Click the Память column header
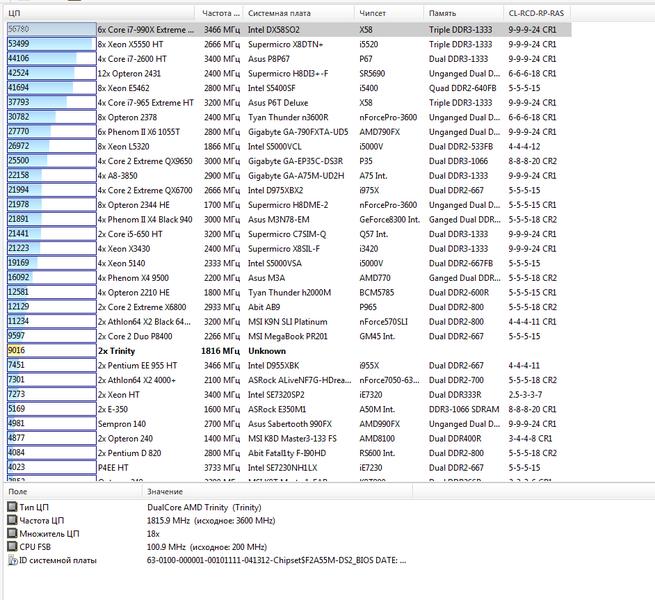This screenshot has width=655, height=600. click(464, 13)
